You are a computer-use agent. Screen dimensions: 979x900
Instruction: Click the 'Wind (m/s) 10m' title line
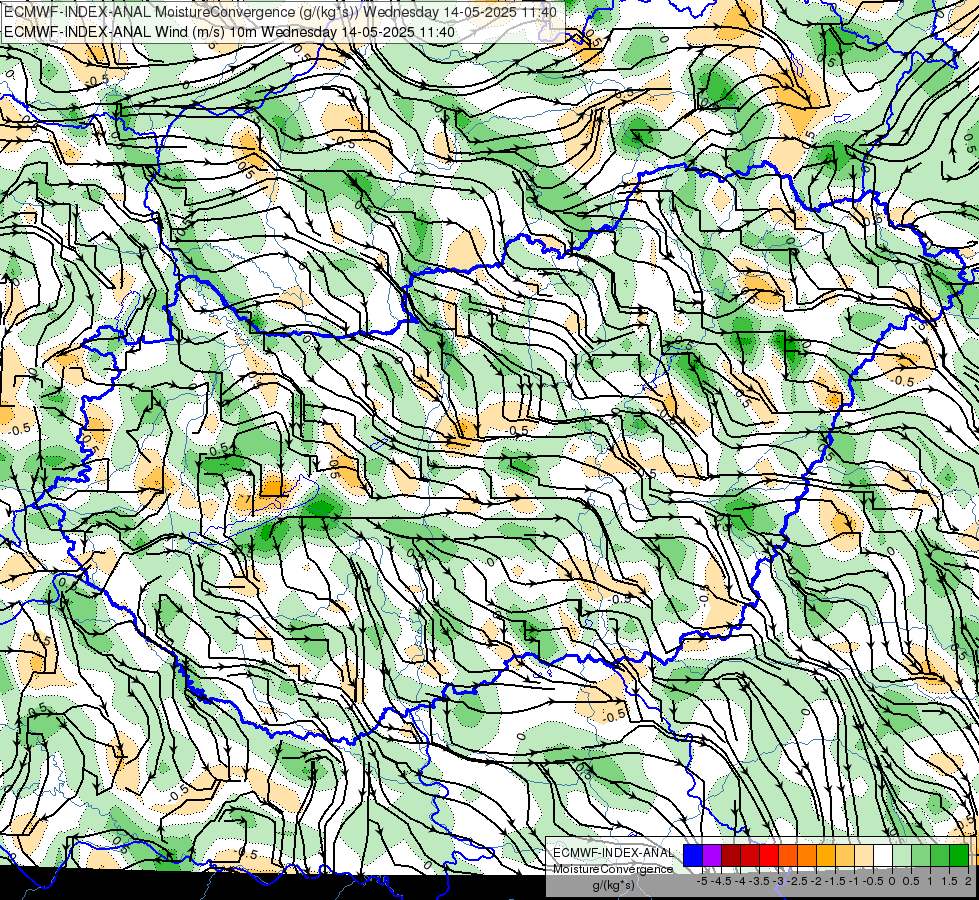(x=229, y=31)
